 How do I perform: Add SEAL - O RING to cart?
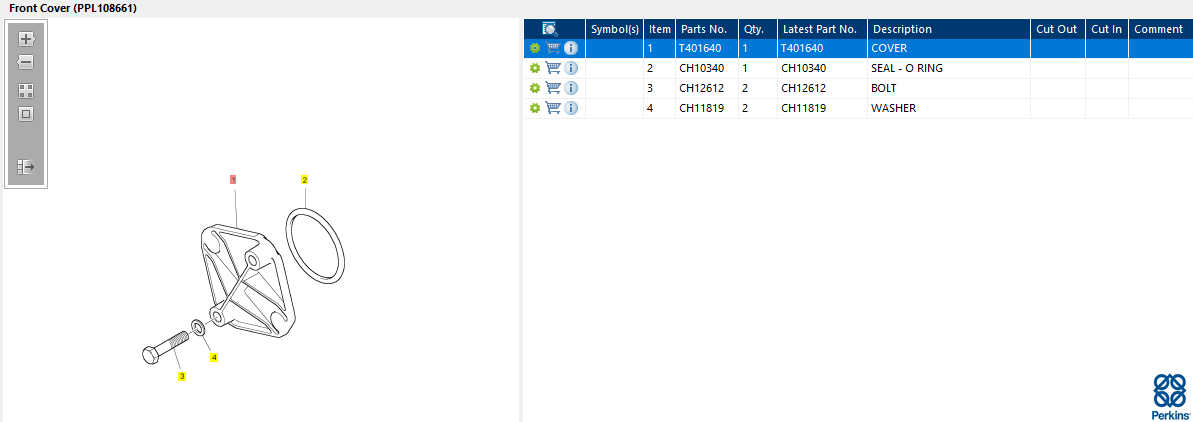pyautogui.click(x=553, y=68)
